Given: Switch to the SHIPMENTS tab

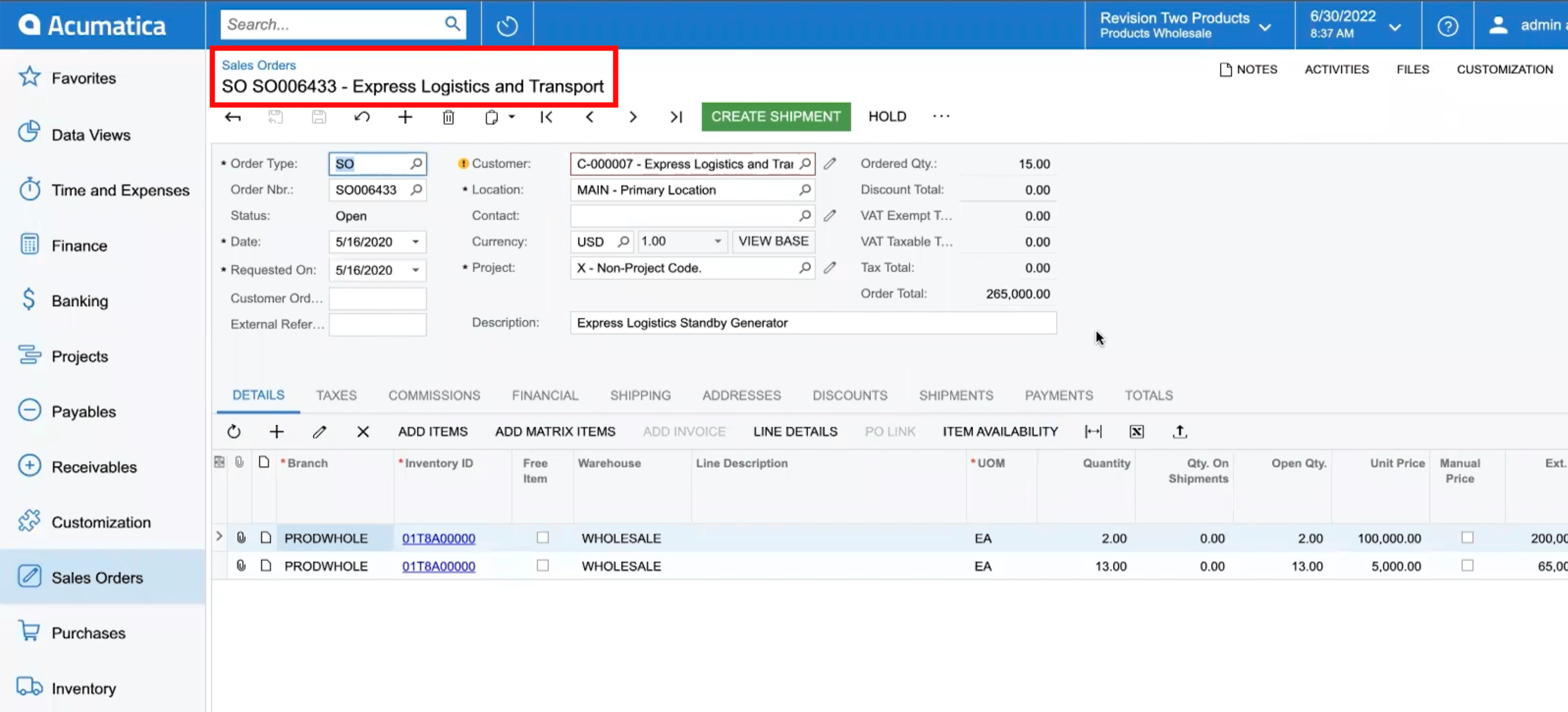Looking at the screenshot, I should [955, 396].
